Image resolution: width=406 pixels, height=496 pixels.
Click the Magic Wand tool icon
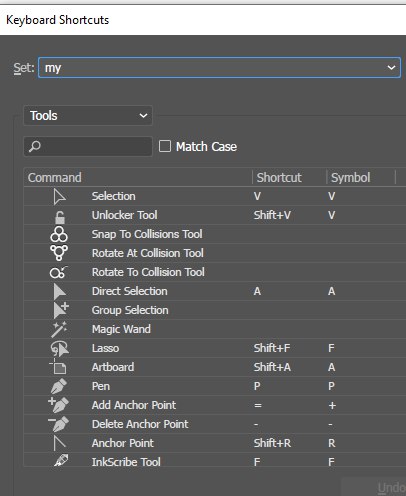point(59,329)
